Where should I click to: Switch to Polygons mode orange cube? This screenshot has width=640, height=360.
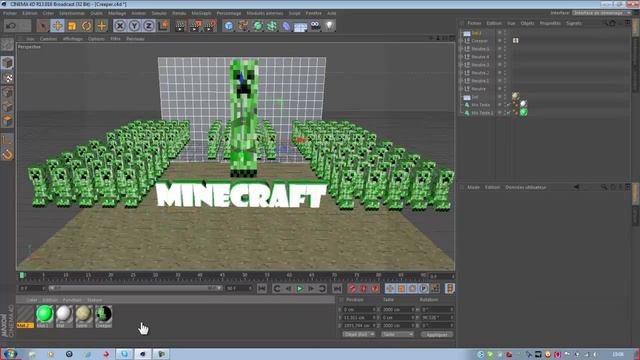7,121
